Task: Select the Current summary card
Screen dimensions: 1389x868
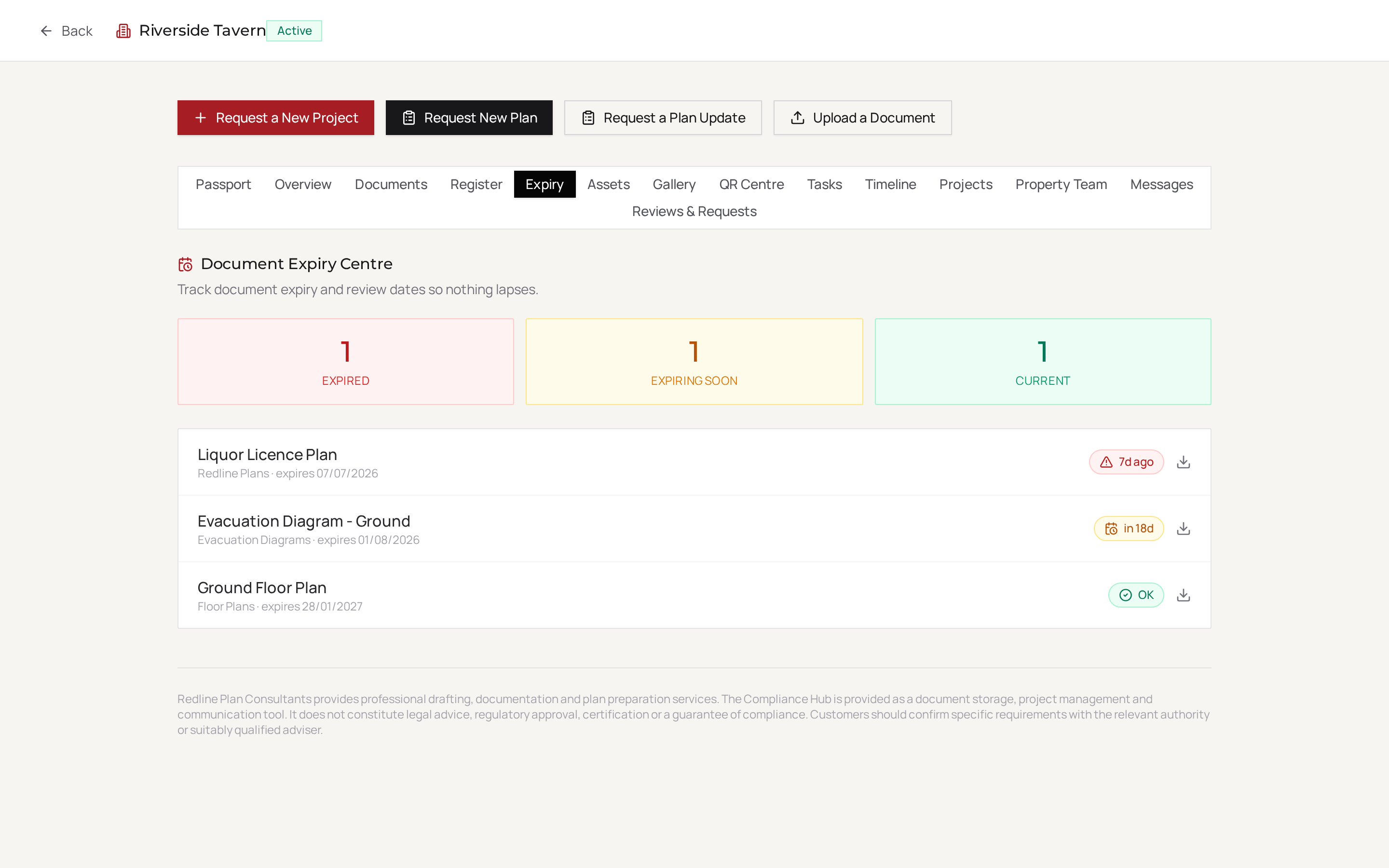Action: click(x=1043, y=362)
